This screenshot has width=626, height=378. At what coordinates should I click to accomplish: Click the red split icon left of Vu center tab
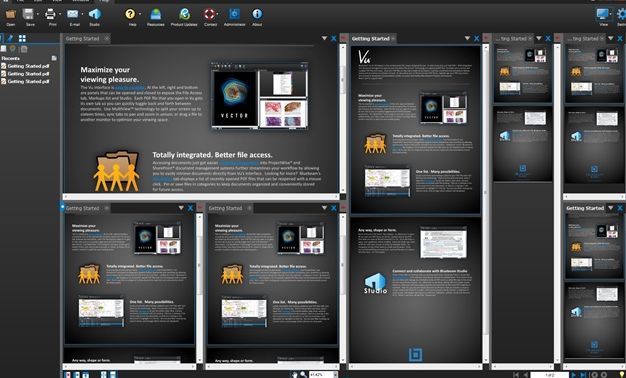pyautogui.click(x=343, y=38)
